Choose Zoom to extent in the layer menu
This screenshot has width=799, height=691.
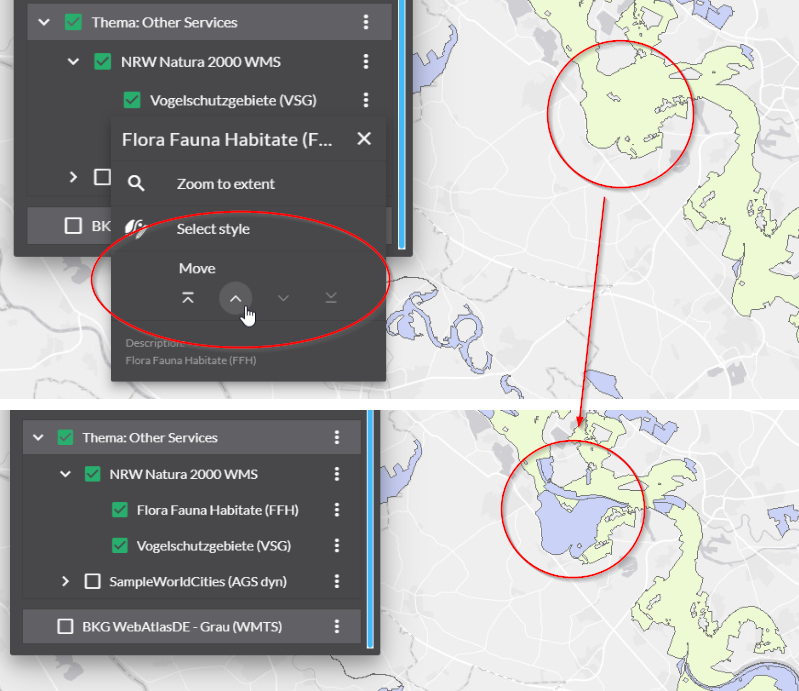click(x=225, y=184)
